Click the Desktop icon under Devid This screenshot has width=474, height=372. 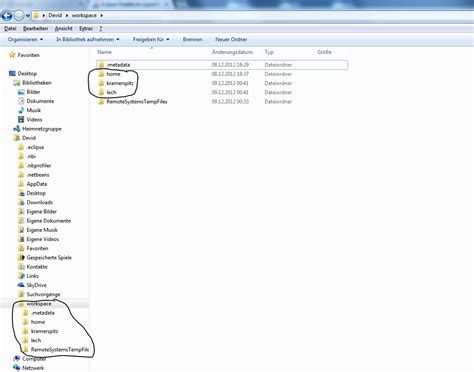pos(21,193)
